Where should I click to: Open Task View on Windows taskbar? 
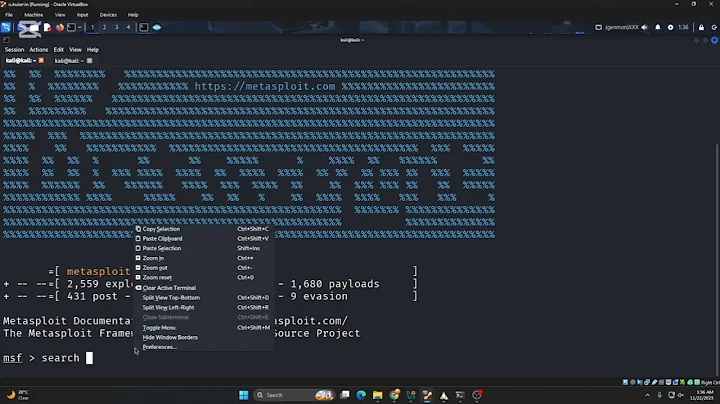345,395
